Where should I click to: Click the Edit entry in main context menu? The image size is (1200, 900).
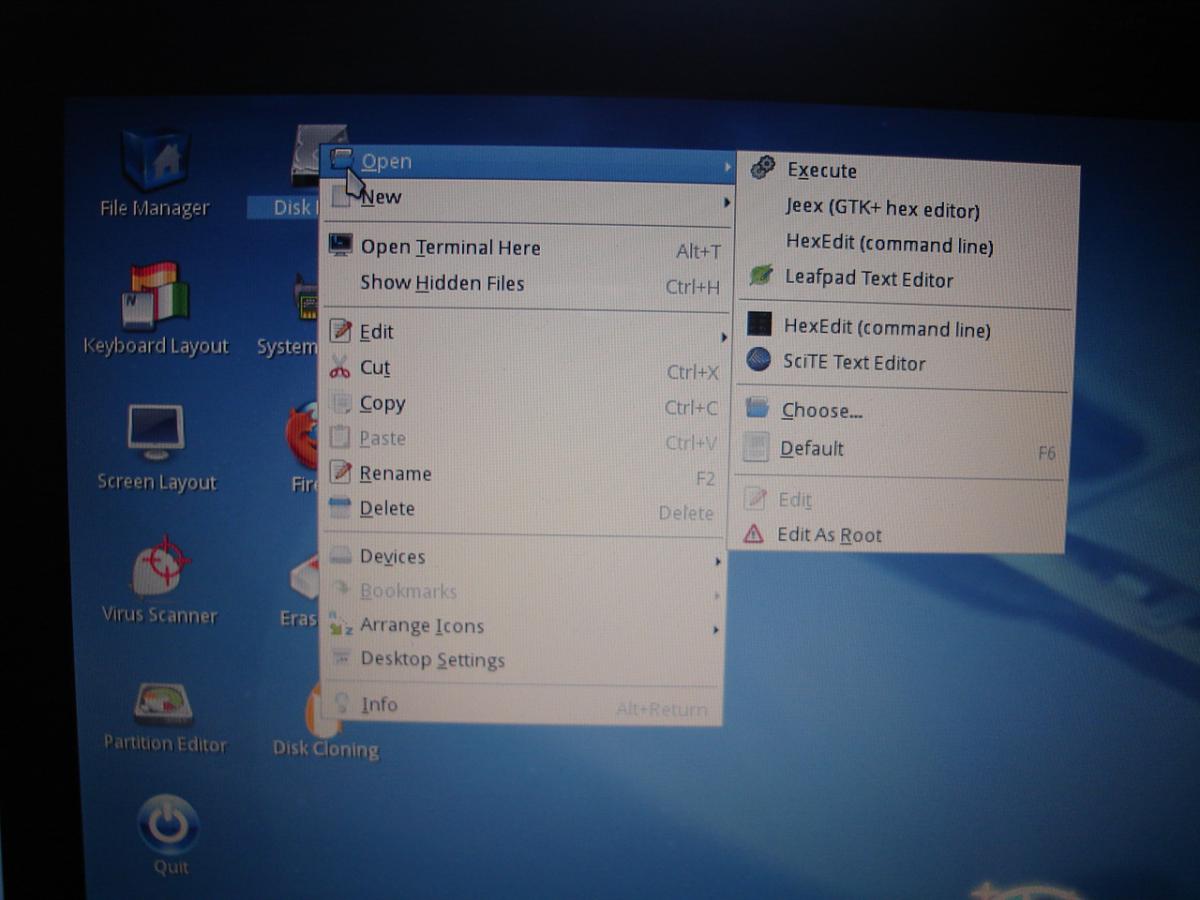(523, 333)
